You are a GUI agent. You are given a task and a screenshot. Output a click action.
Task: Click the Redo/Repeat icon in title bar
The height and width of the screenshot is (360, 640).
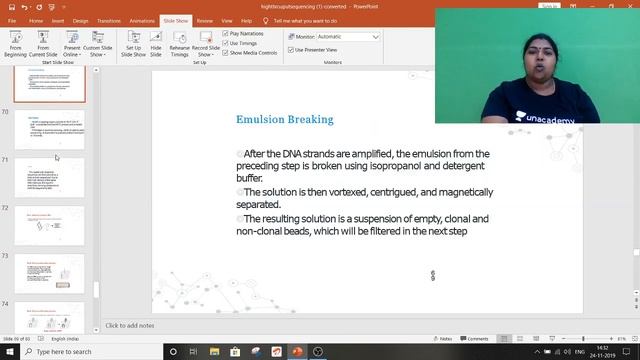39,7
